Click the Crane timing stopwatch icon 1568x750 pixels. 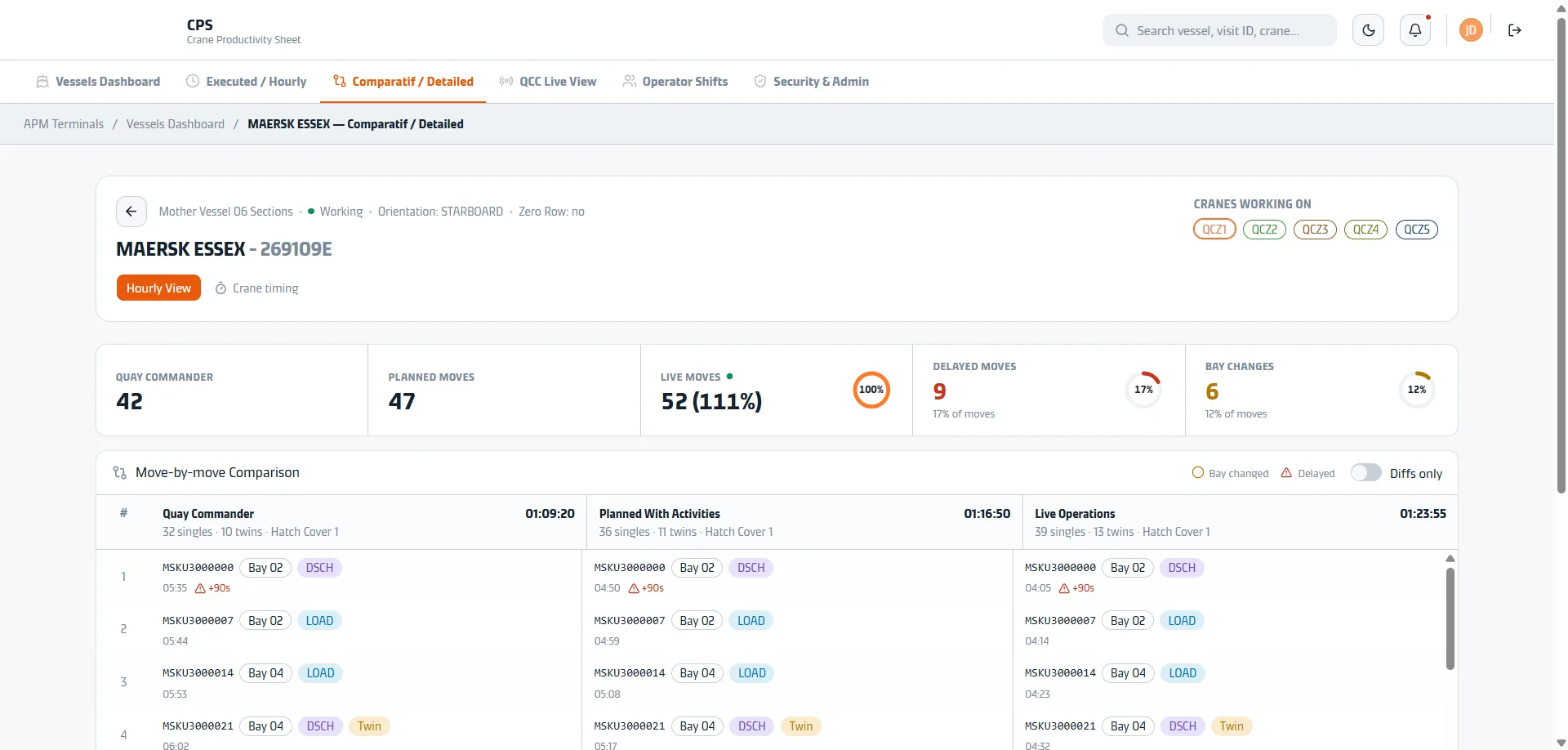[220, 288]
